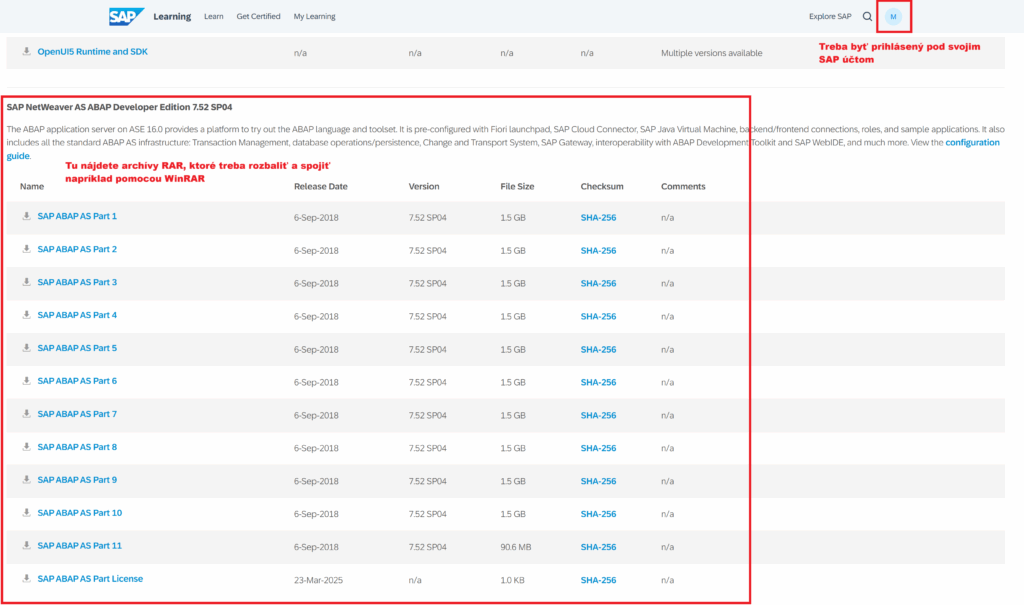Click the Name column header
Image resolution: width=1024 pixels, height=605 pixels.
click(x=32, y=186)
